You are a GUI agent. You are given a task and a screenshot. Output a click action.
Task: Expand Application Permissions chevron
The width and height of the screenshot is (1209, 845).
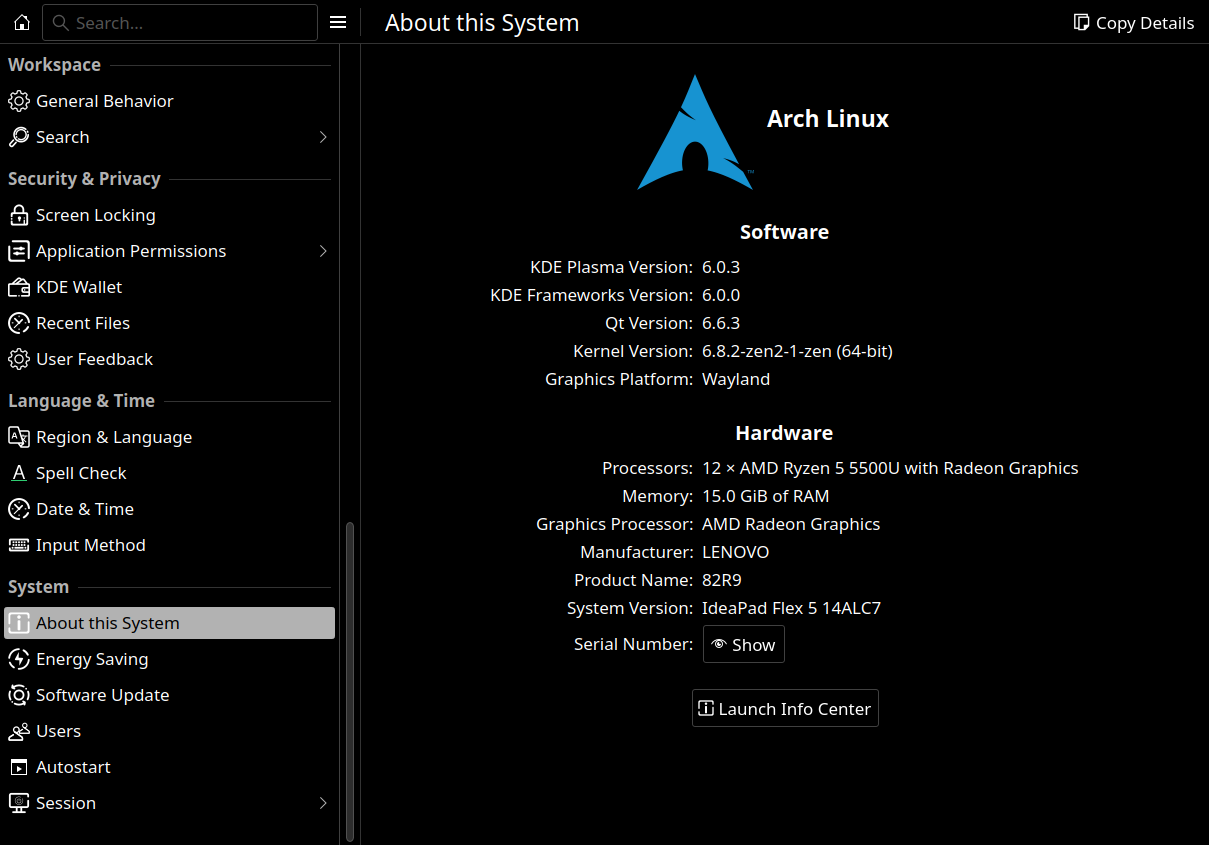tap(323, 251)
